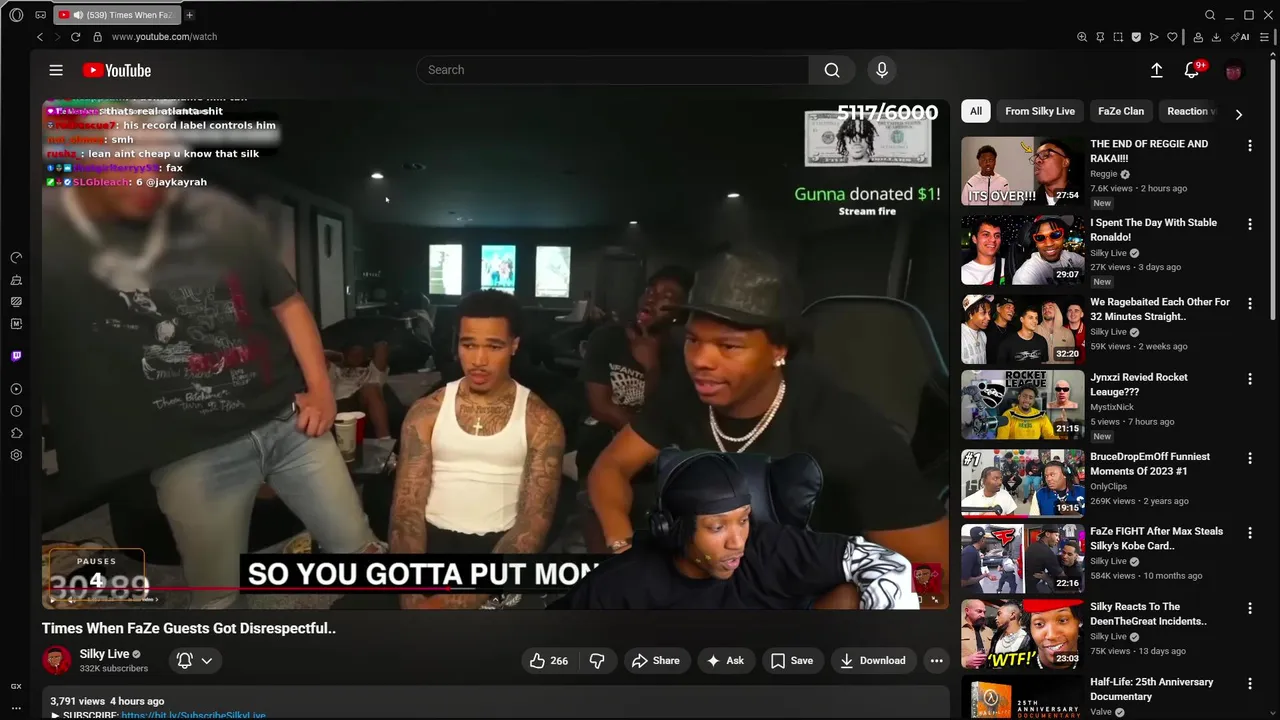This screenshot has width=1280, height=720.
Task: Open the easy setup sliders icon
Action: pyautogui.click(x=1265, y=37)
